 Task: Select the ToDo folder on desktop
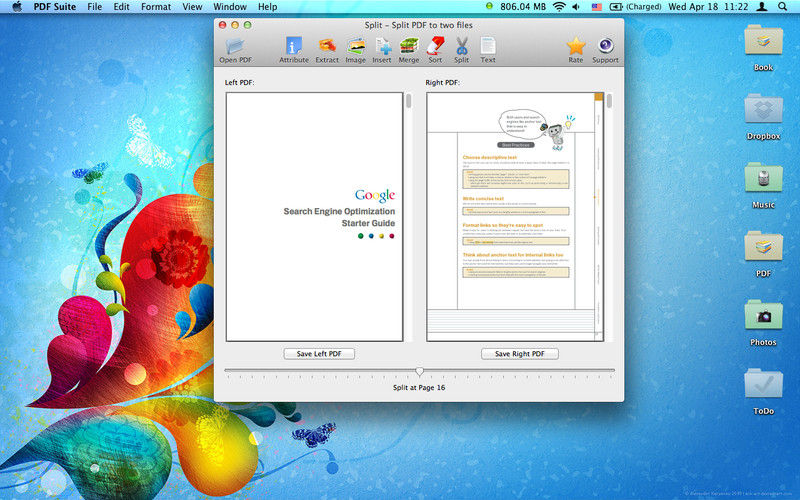pyautogui.click(x=763, y=391)
